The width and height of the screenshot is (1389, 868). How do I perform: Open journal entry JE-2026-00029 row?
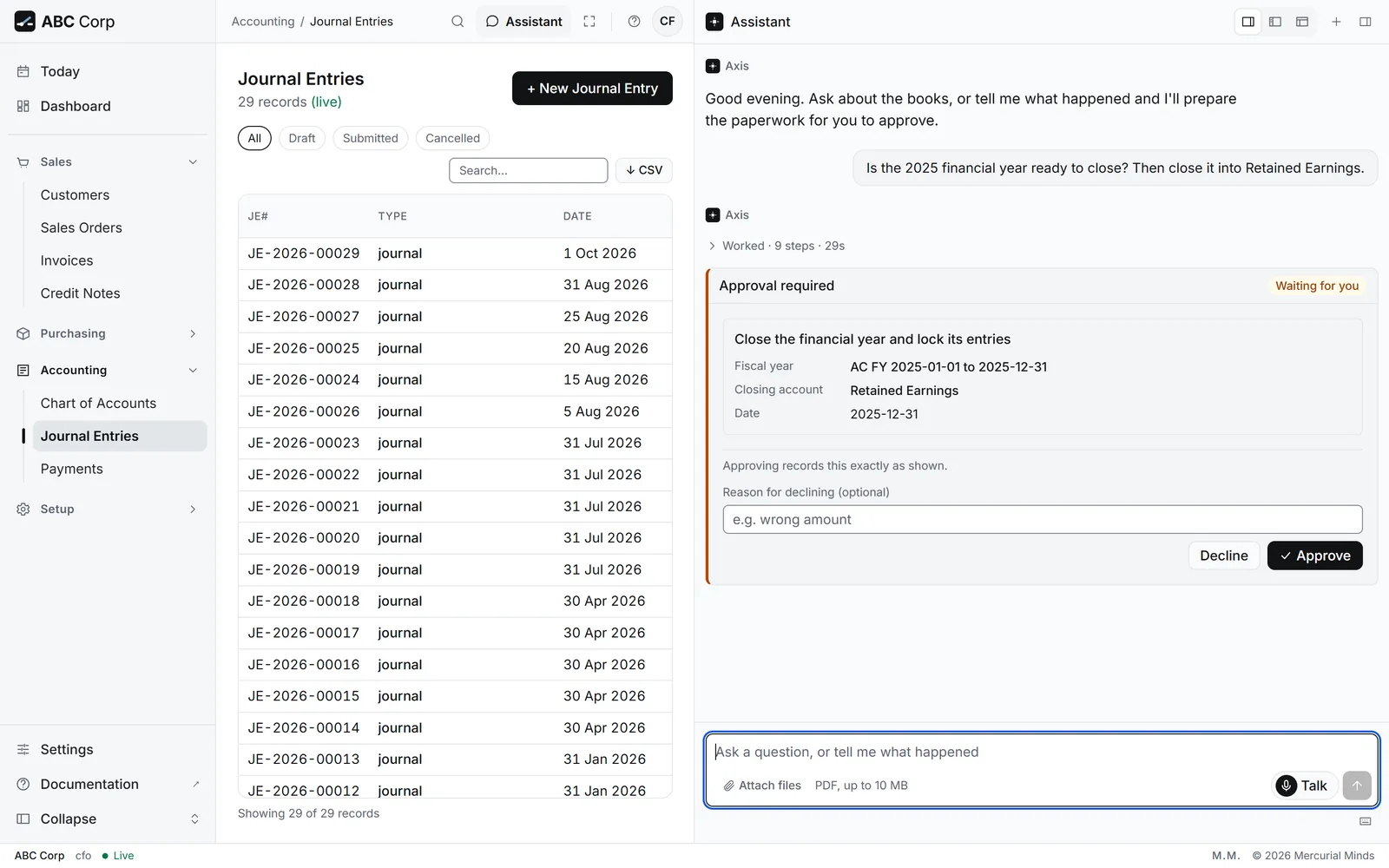pos(455,253)
